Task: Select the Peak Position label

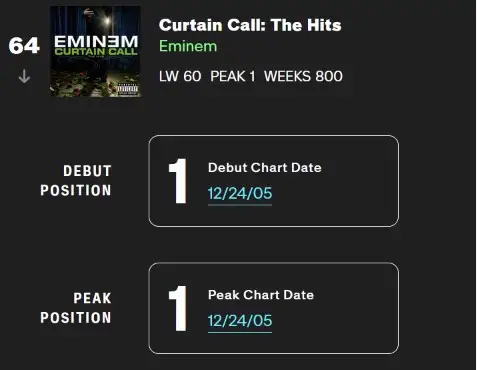Action: click(76, 308)
